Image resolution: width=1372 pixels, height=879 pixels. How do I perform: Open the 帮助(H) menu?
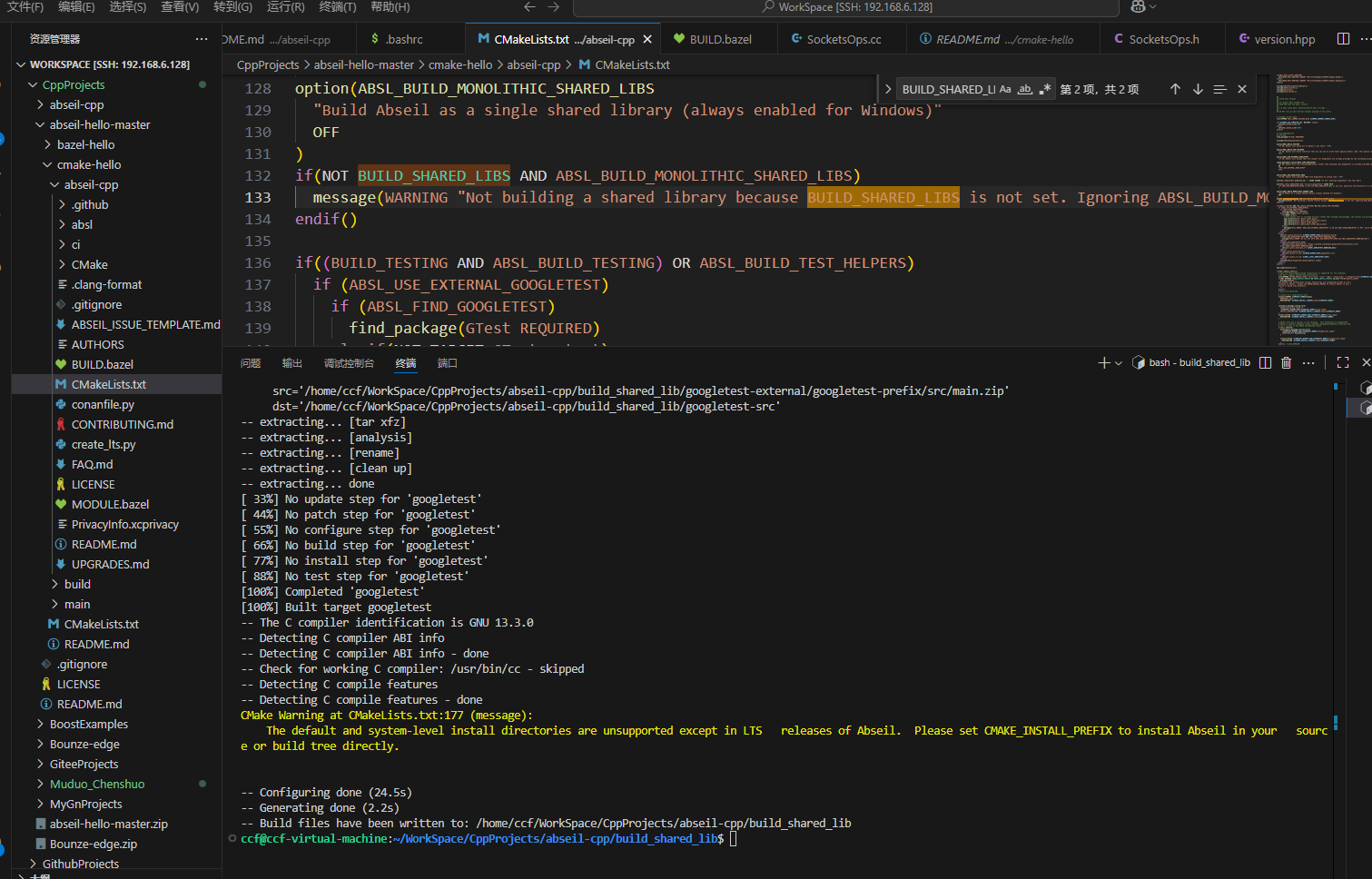point(390,6)
